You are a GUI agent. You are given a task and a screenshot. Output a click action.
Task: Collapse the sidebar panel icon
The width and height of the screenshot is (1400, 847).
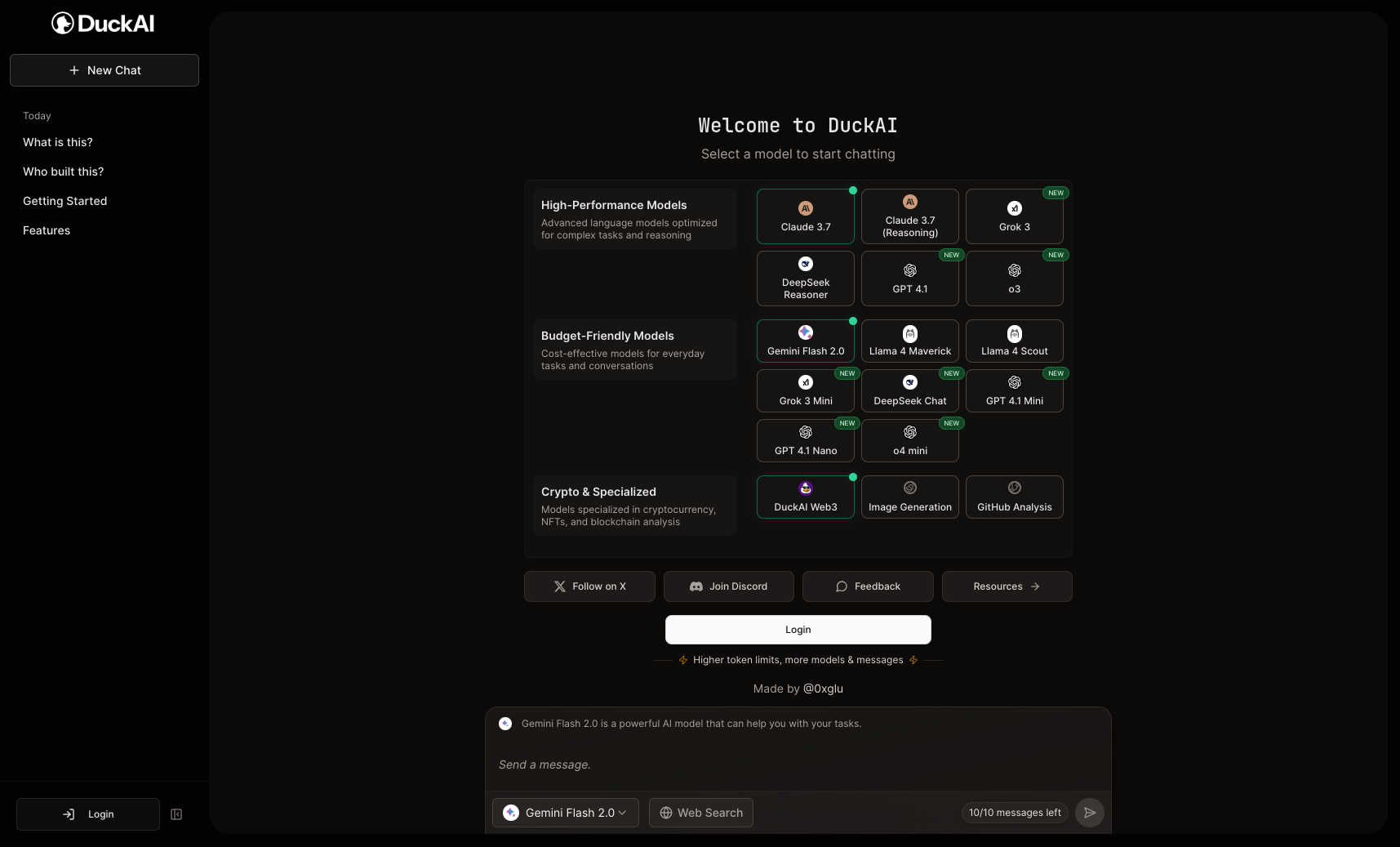[x=176, y=814]
